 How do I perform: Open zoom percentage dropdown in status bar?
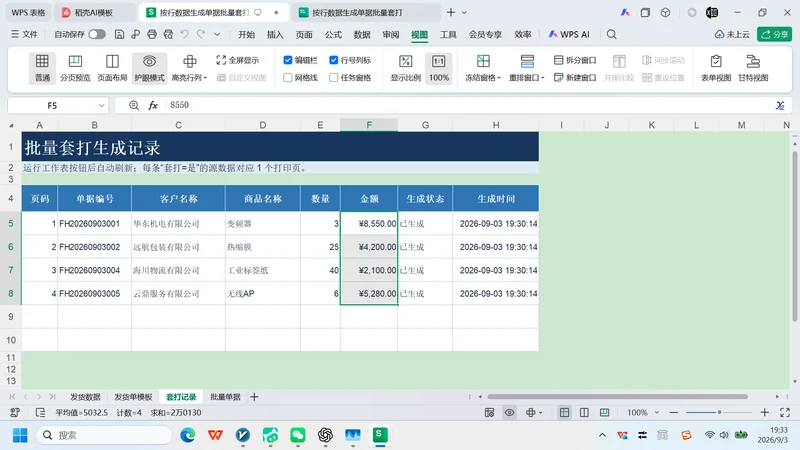[657, 412]
